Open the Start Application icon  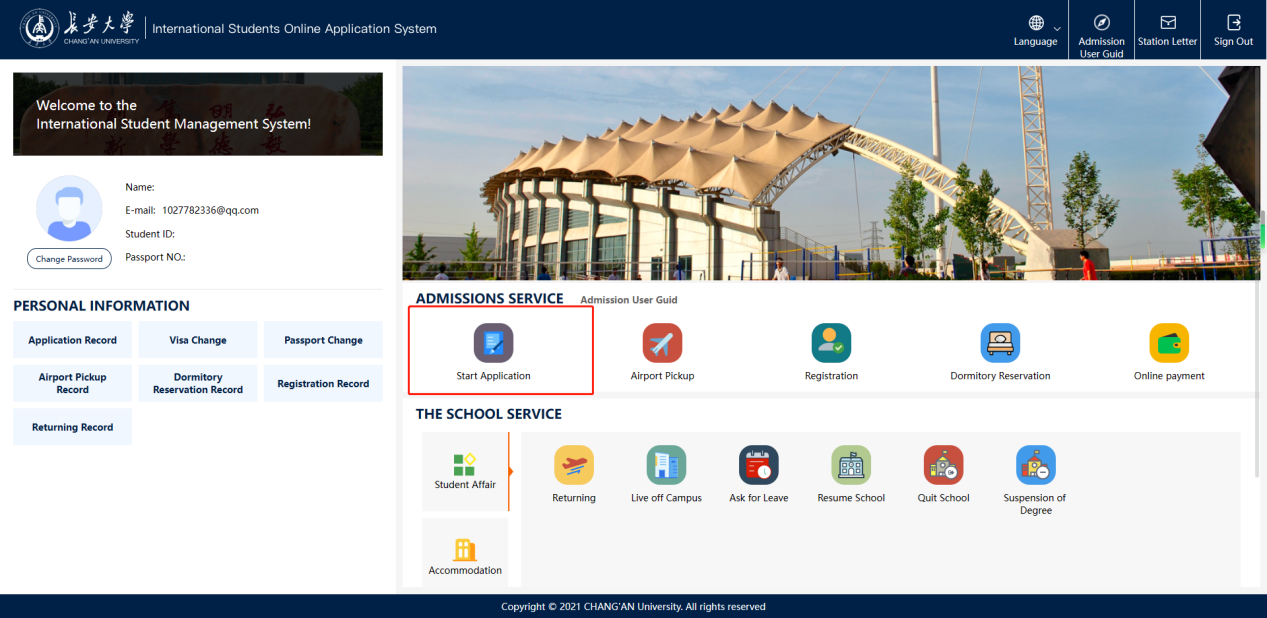click(493, 343)
